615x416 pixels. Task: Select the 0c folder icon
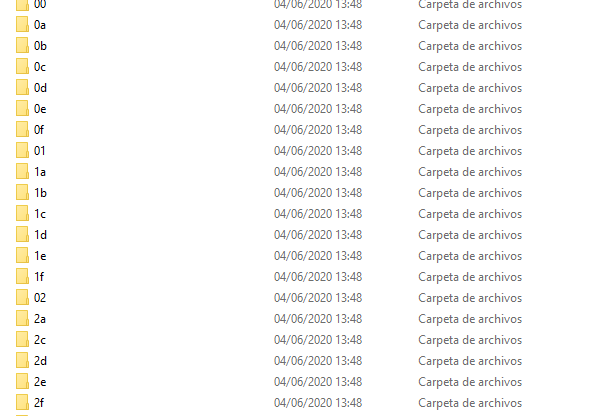click(x=22, y=67)
